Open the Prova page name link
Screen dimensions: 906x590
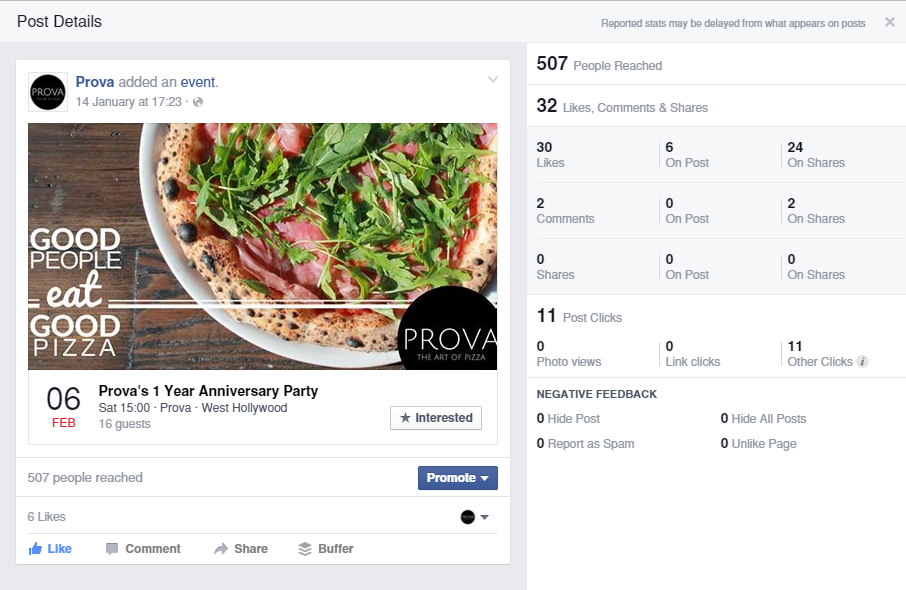95,82
